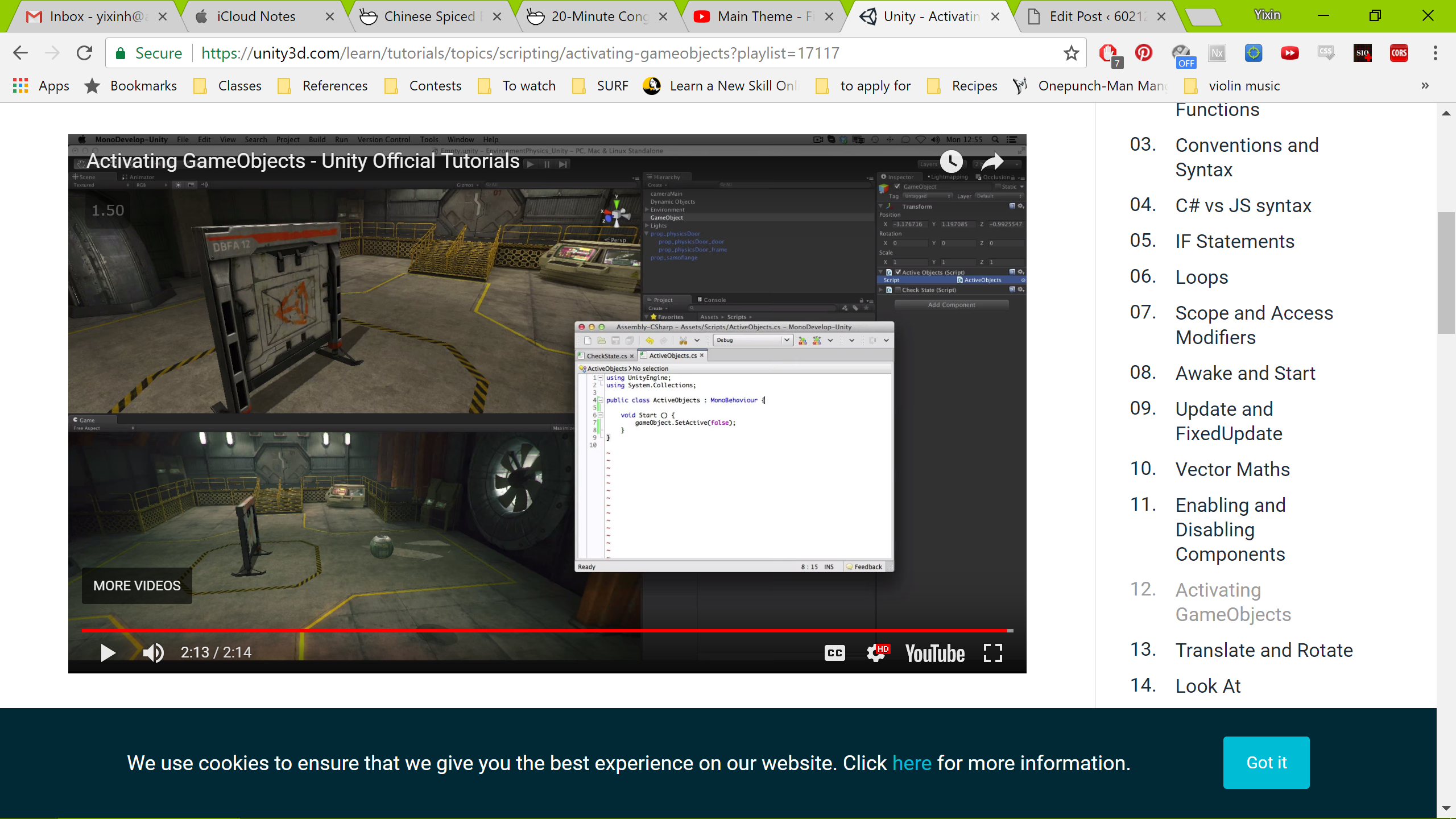Click the Yixin profile button

pyautogui.click(x=1267, y=15)
